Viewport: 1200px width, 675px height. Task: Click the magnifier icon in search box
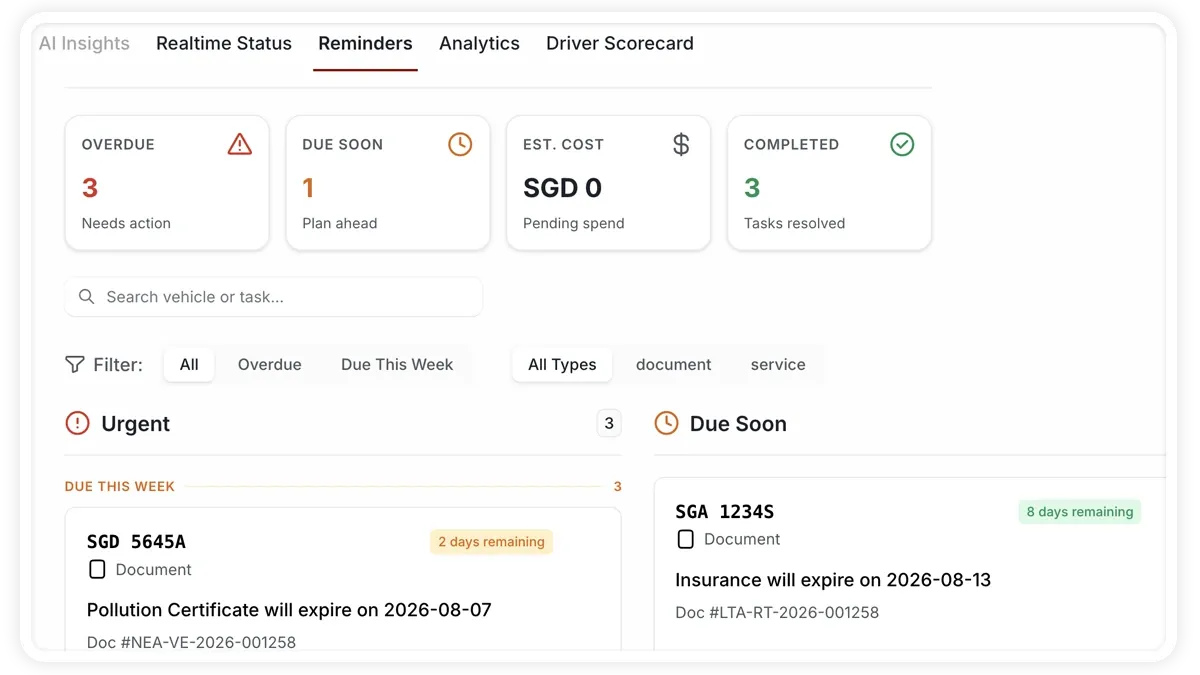(x=87, y=297)
